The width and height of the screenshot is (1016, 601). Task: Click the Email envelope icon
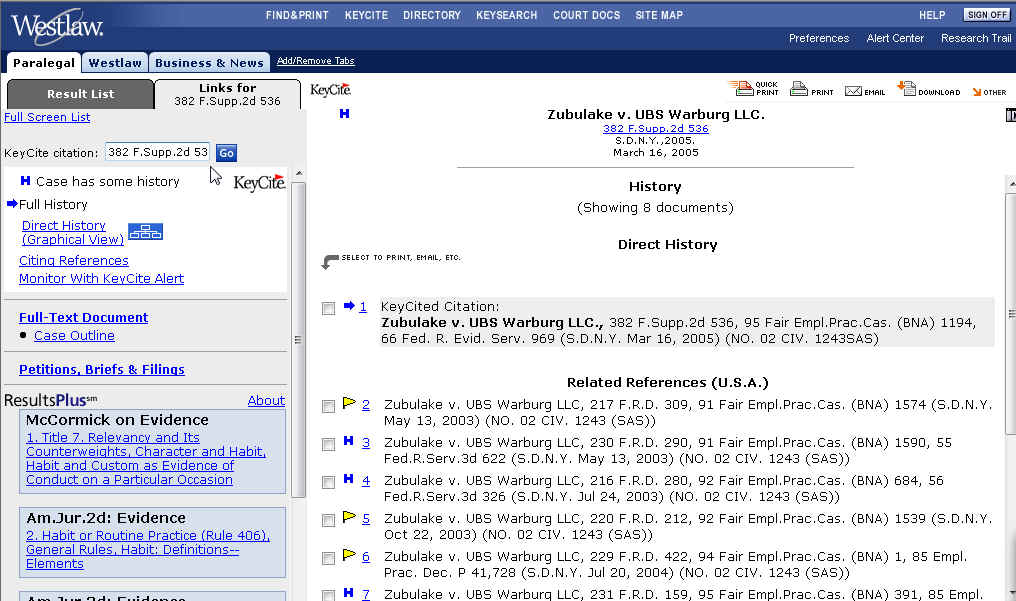[x=853, y=90]
